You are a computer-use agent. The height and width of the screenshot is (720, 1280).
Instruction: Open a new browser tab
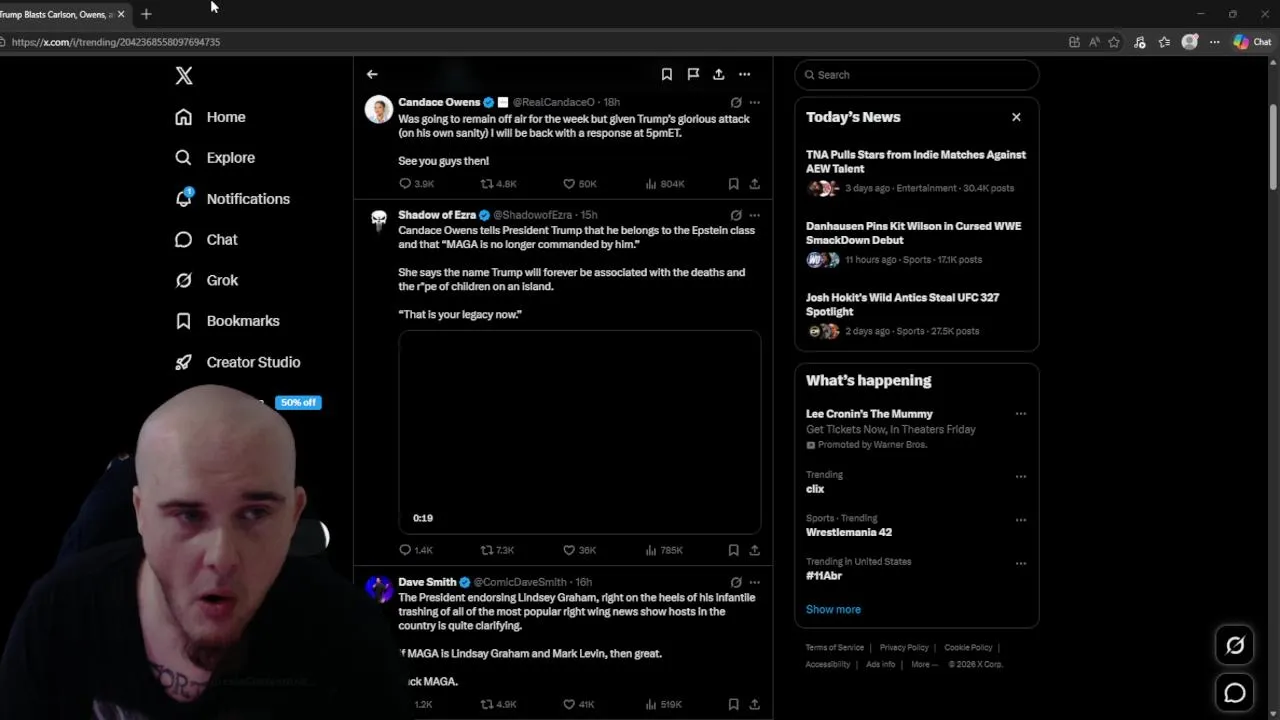pos(146,14)
